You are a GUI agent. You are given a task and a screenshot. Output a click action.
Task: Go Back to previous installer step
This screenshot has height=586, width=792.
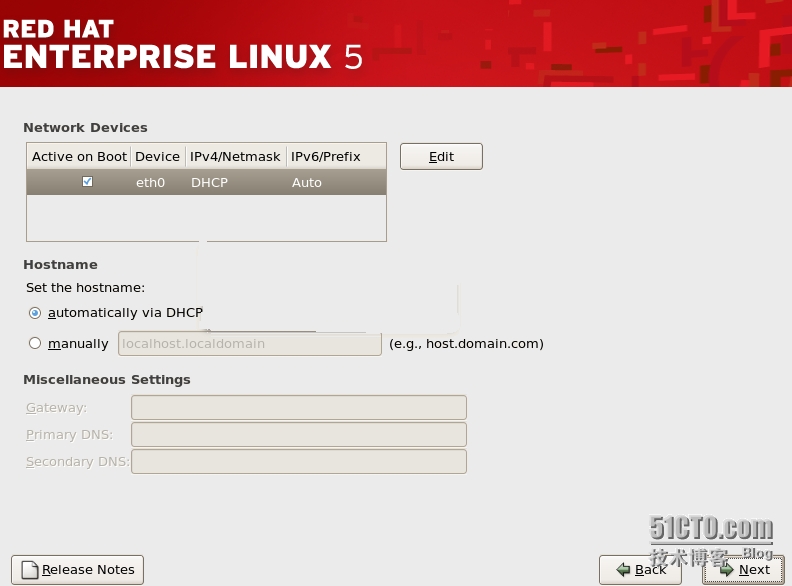click(x=640, y=570)
